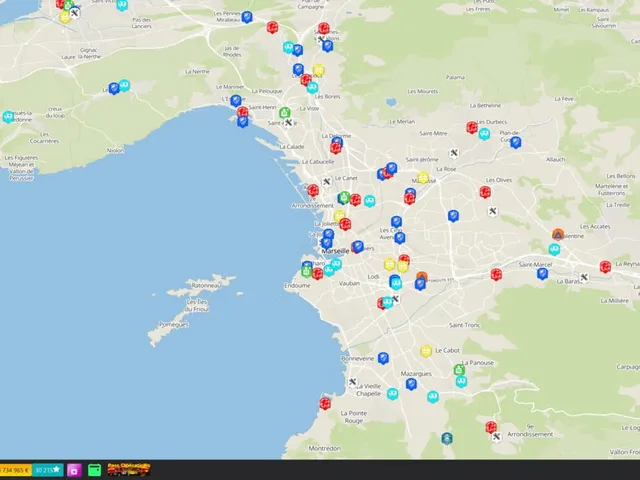
Task: Open the pink icon in the bottom bar
Action: [x=74, y=470]
